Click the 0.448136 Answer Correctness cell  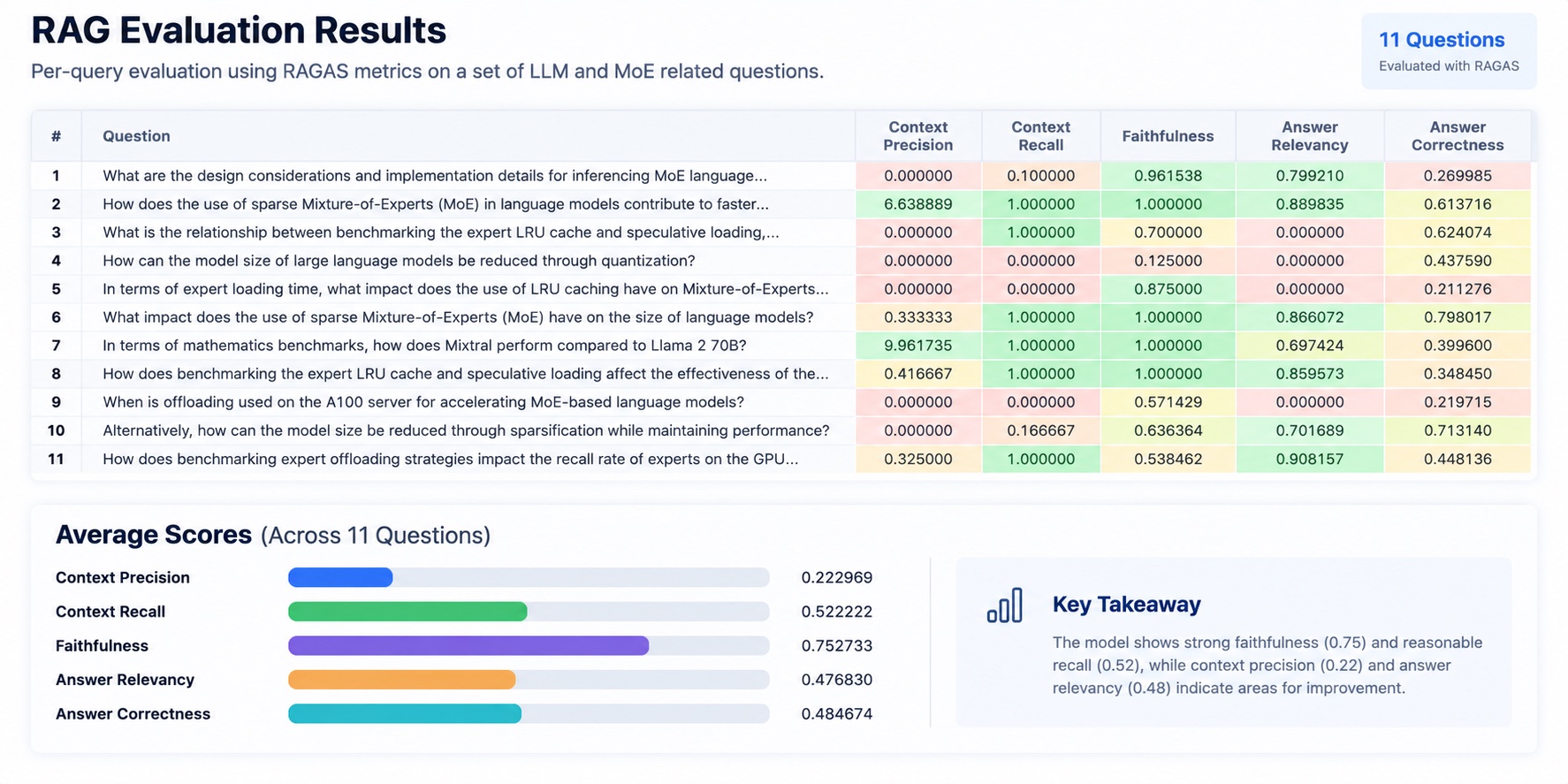(x=1458, y=459)
